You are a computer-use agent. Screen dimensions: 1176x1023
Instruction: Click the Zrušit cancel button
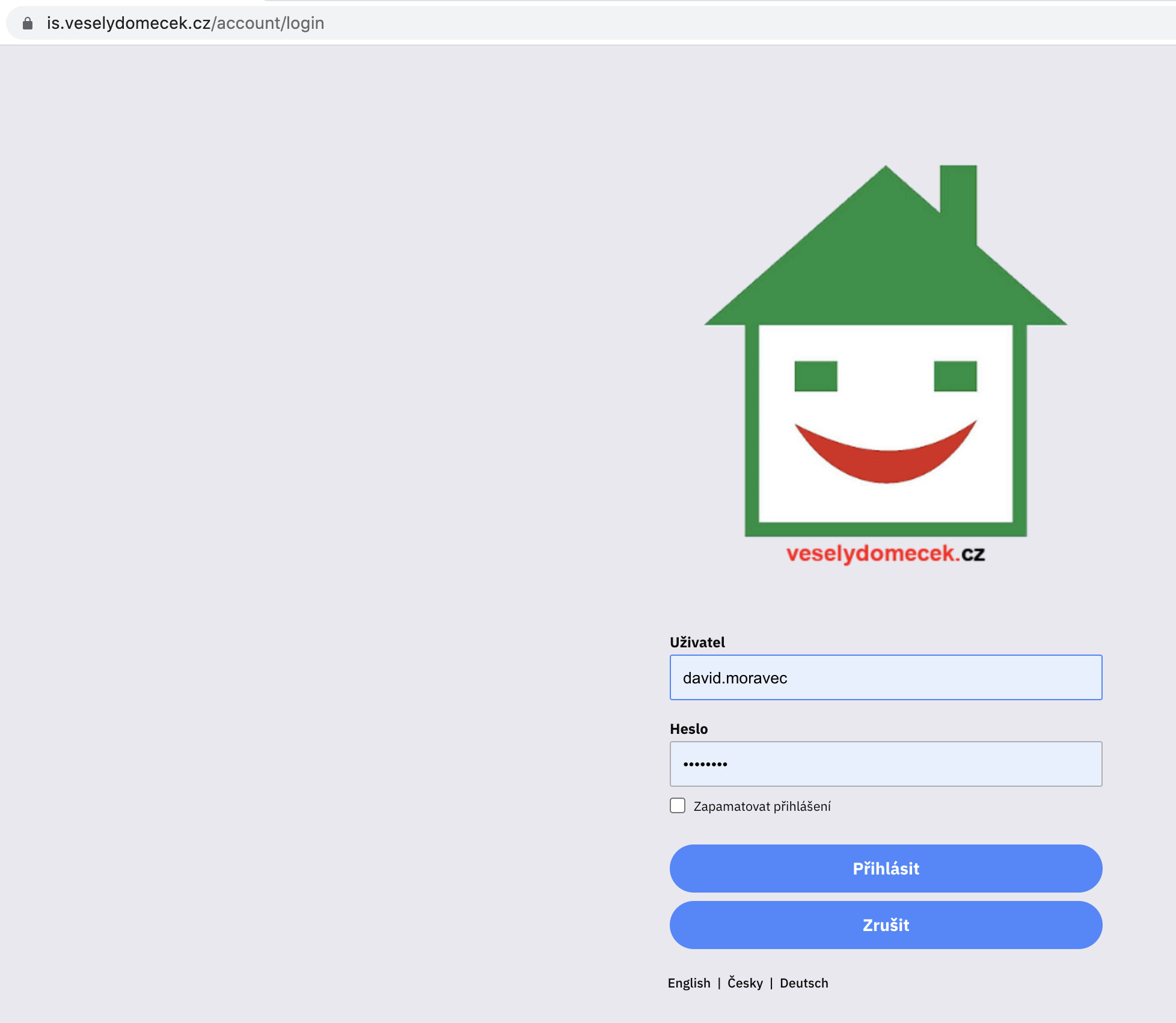click(x=886, y=925)
